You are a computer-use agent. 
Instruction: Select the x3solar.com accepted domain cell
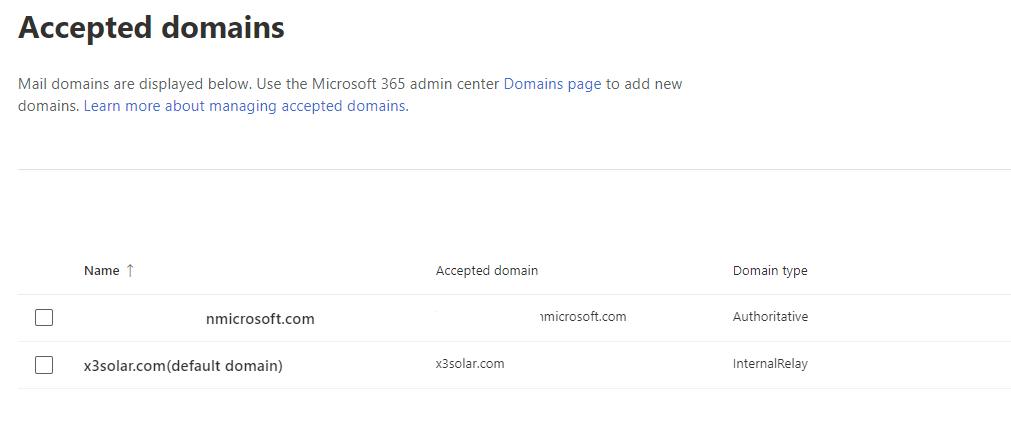[x=470, y=363]
